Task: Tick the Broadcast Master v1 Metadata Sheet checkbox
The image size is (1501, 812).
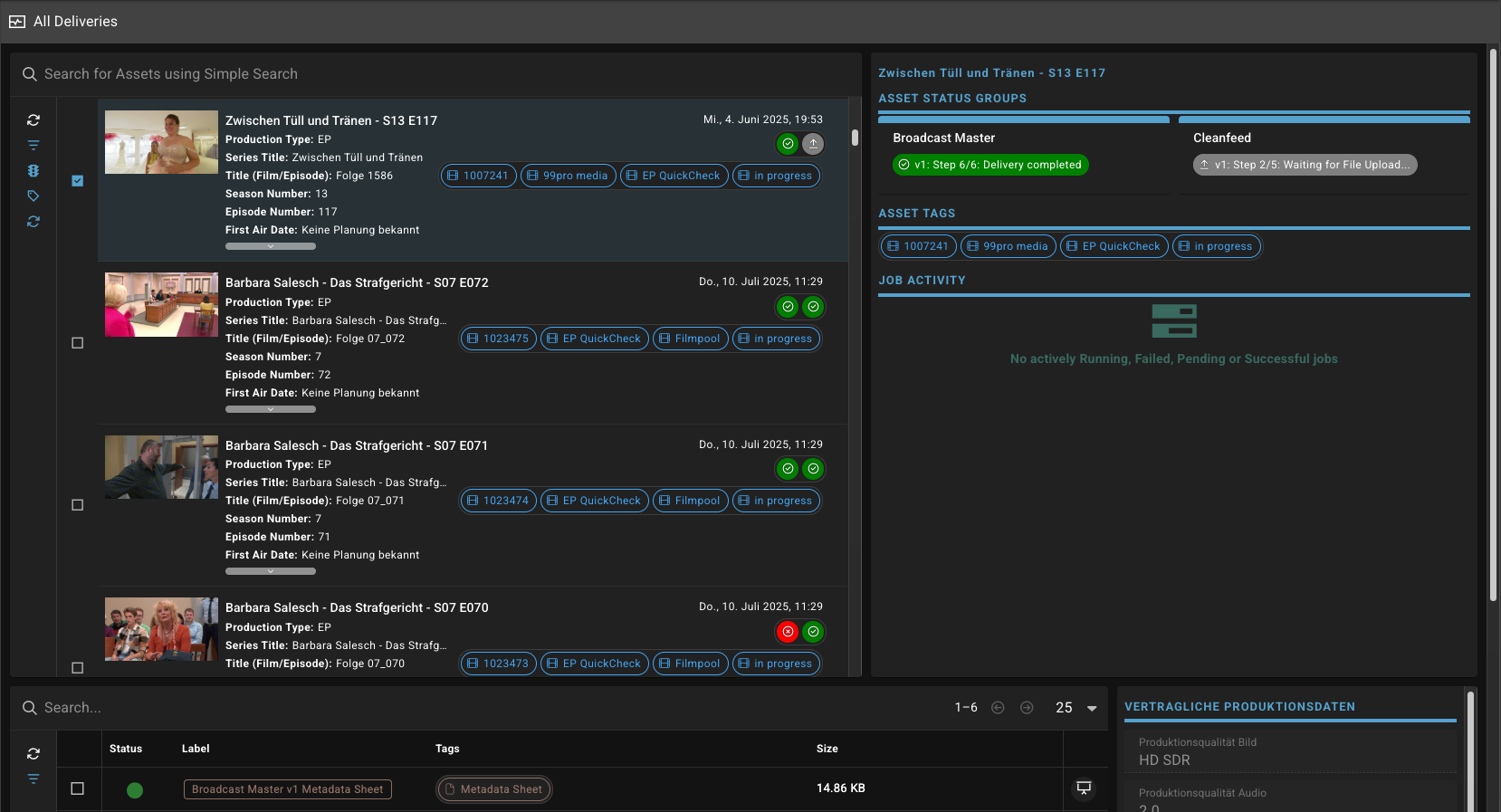Action: pyautogui.click(x=78, y=788)
